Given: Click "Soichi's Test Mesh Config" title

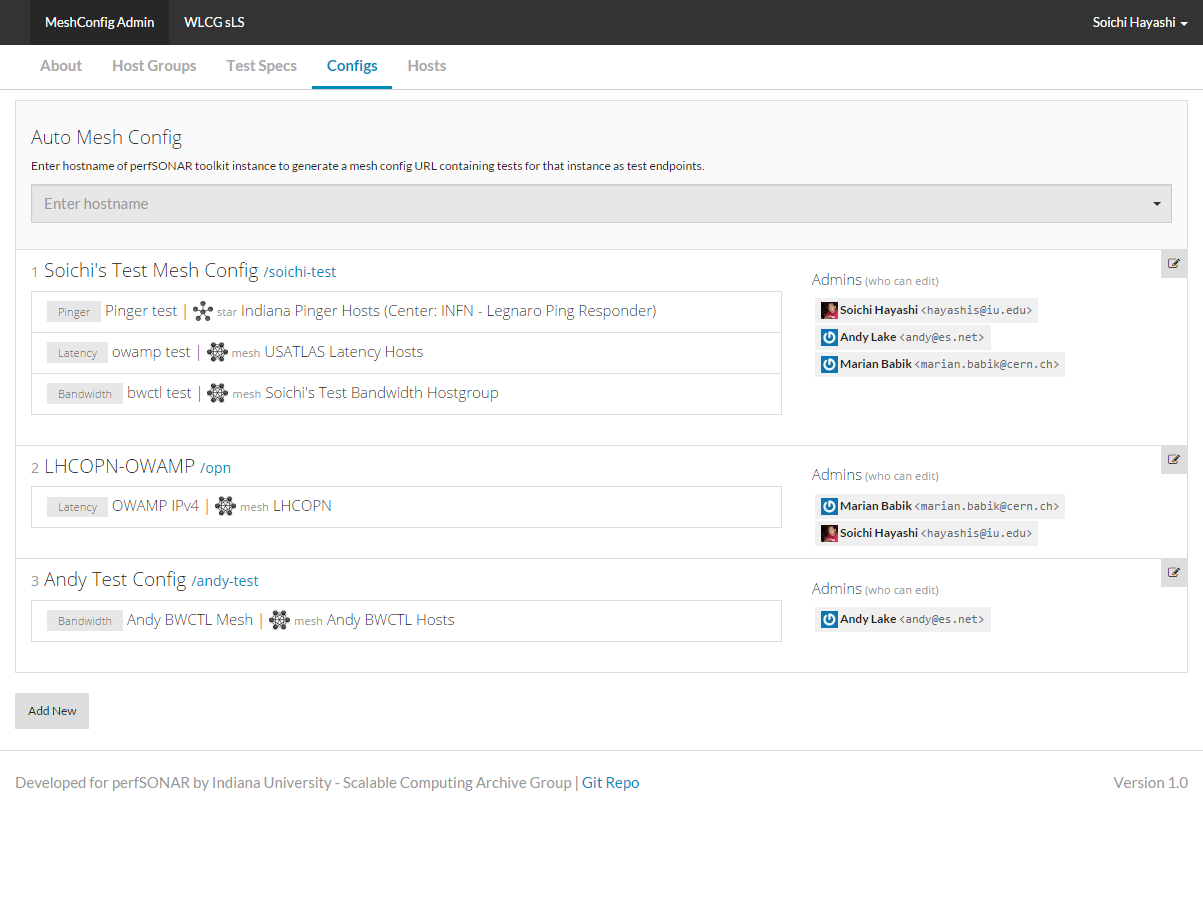Looking at the screenshot, I should (x=151, y=270).
